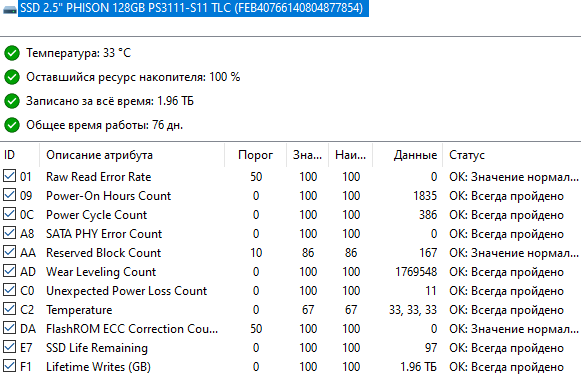Uncheck the C0 Unexpected Power Loss Count row

point(9,290)
